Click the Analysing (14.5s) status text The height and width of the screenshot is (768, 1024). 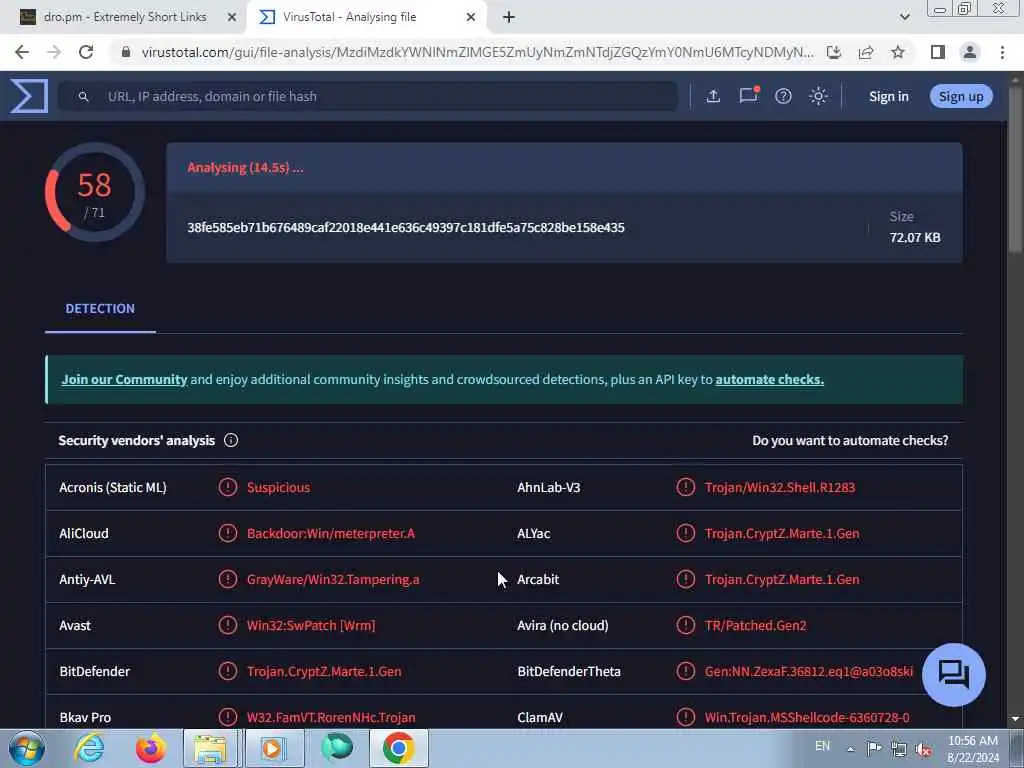[245, 168]
